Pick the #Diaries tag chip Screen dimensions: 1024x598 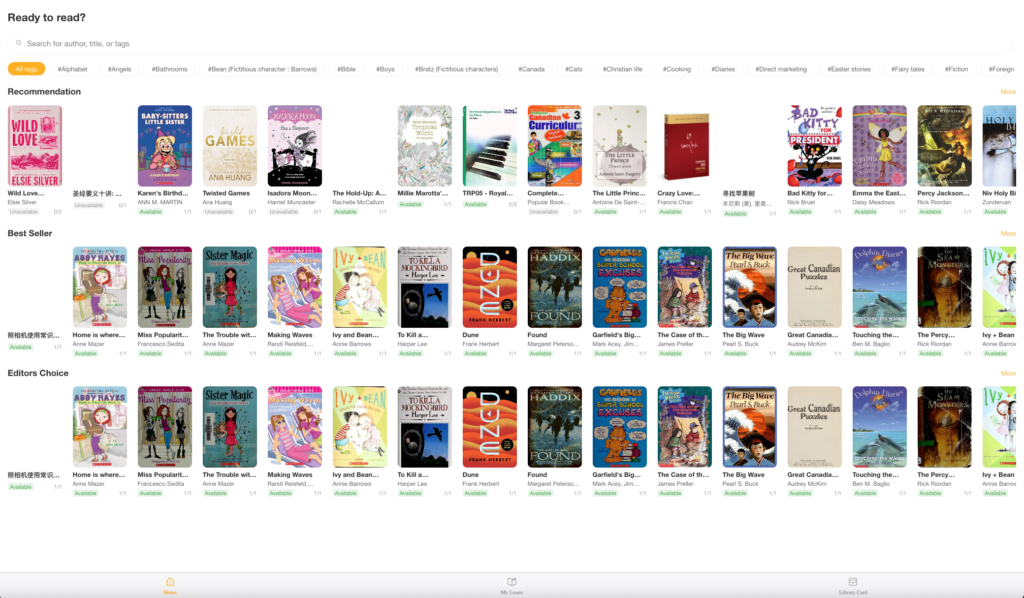[x=723, y=69]
